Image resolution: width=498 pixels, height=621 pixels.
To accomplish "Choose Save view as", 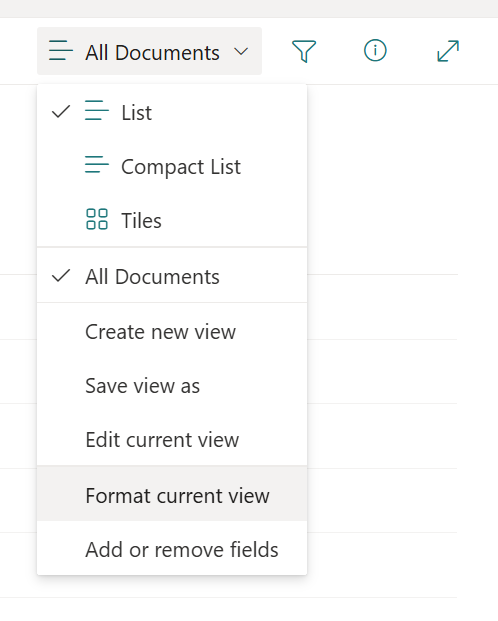I will [x=172, y=385].
